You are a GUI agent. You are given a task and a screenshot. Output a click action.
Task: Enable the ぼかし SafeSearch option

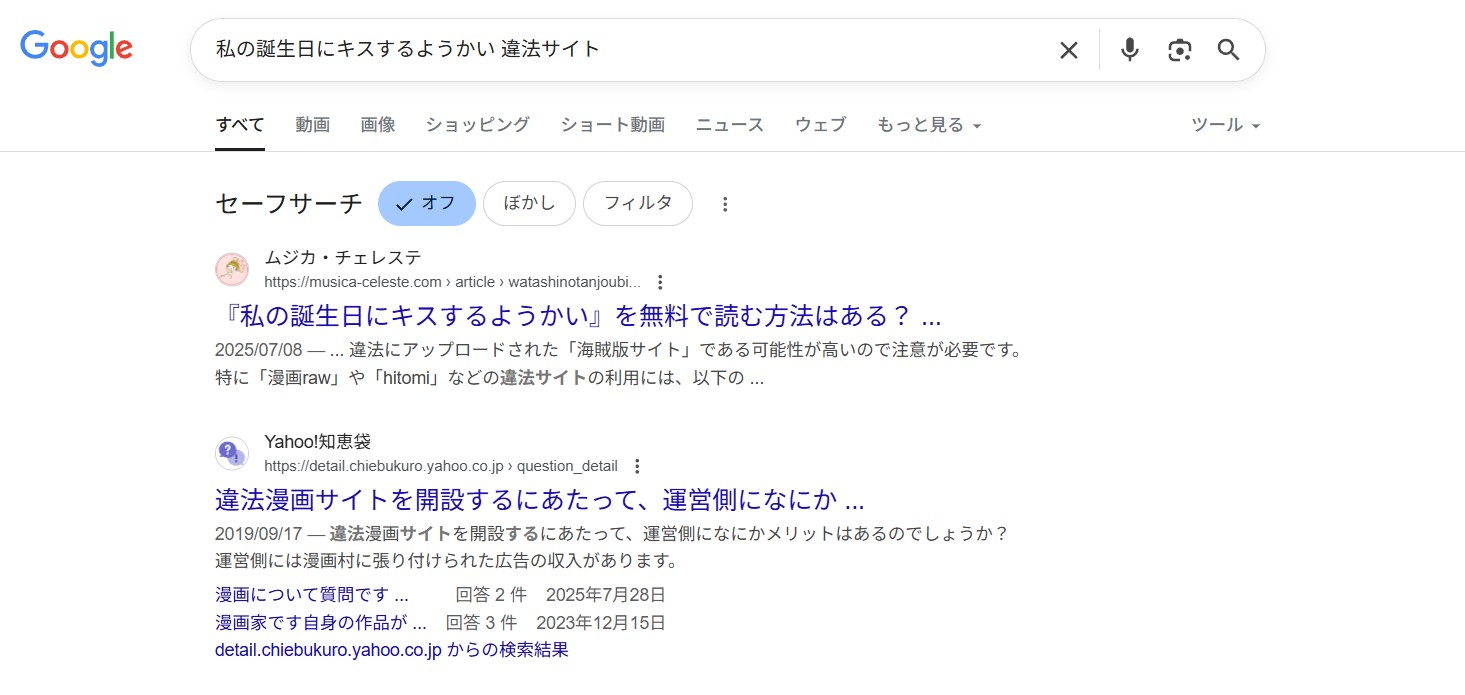[529, 203]
